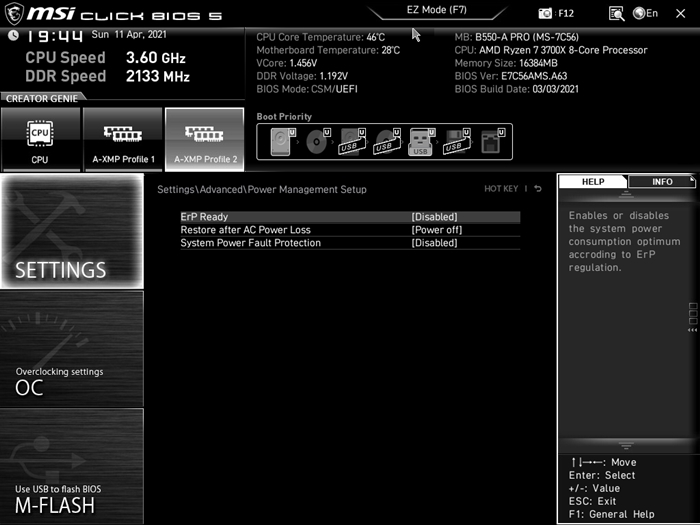Image resolution: width=700 pixels, height=525 pixels.
Task: Select the hard disk boot device icon
Action: (x=283, y=142)
